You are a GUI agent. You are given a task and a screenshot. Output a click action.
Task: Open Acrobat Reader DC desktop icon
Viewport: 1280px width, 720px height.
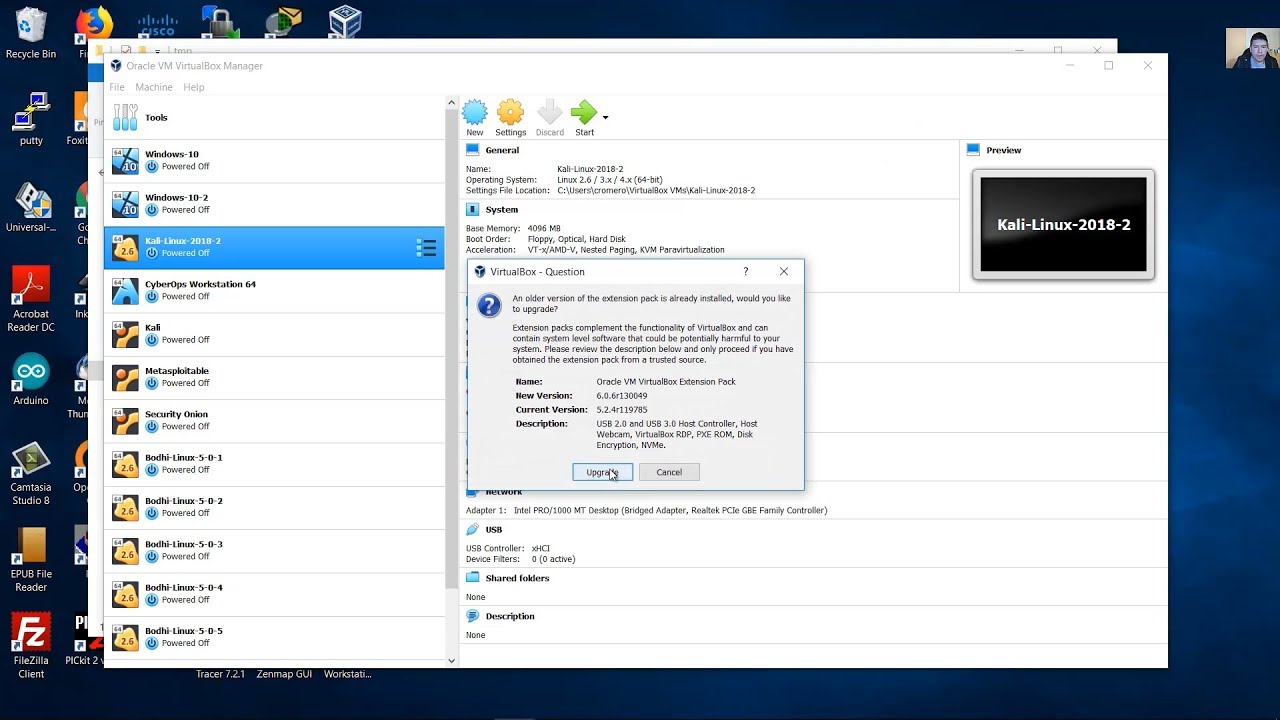pyautogui.click(x=31, y=299)
